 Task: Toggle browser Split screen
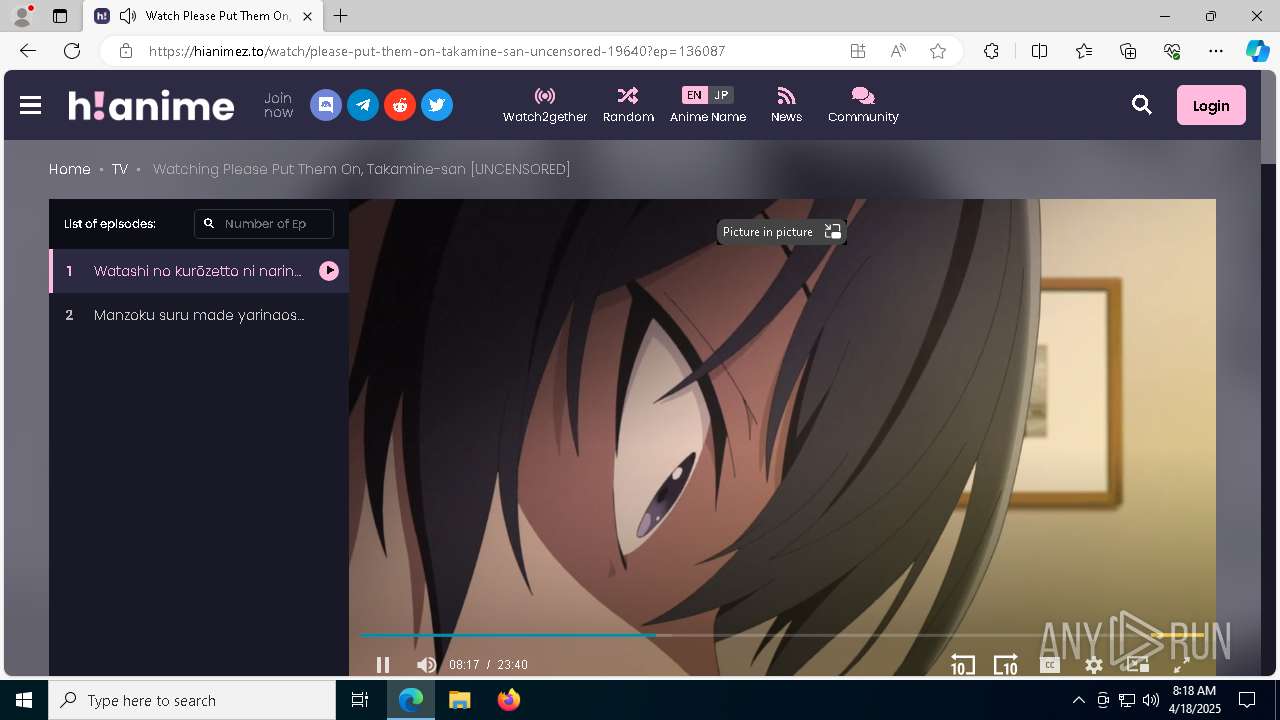coord(1039,51)
